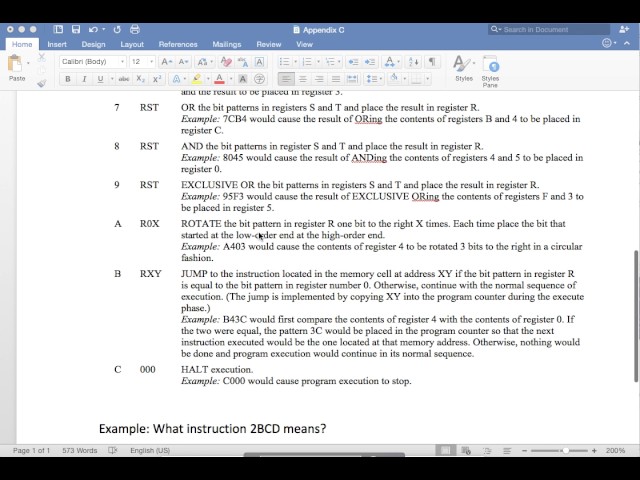Click the English (US) language indicator

[150, 450]
